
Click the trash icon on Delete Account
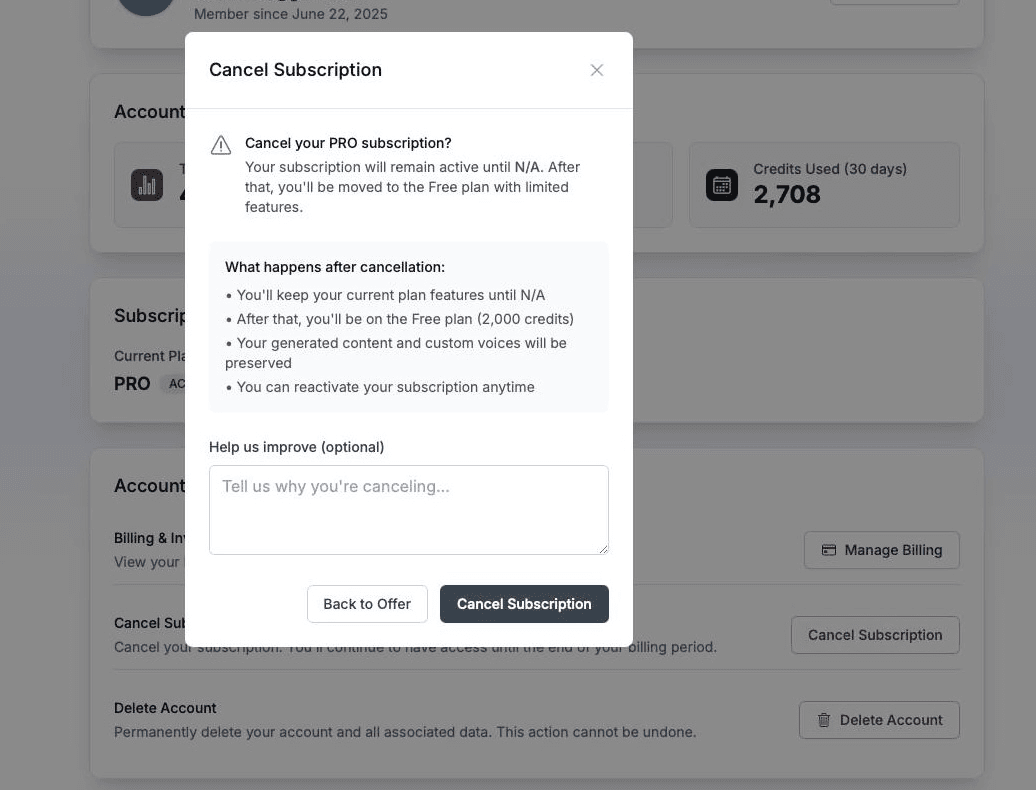point(824,719)
